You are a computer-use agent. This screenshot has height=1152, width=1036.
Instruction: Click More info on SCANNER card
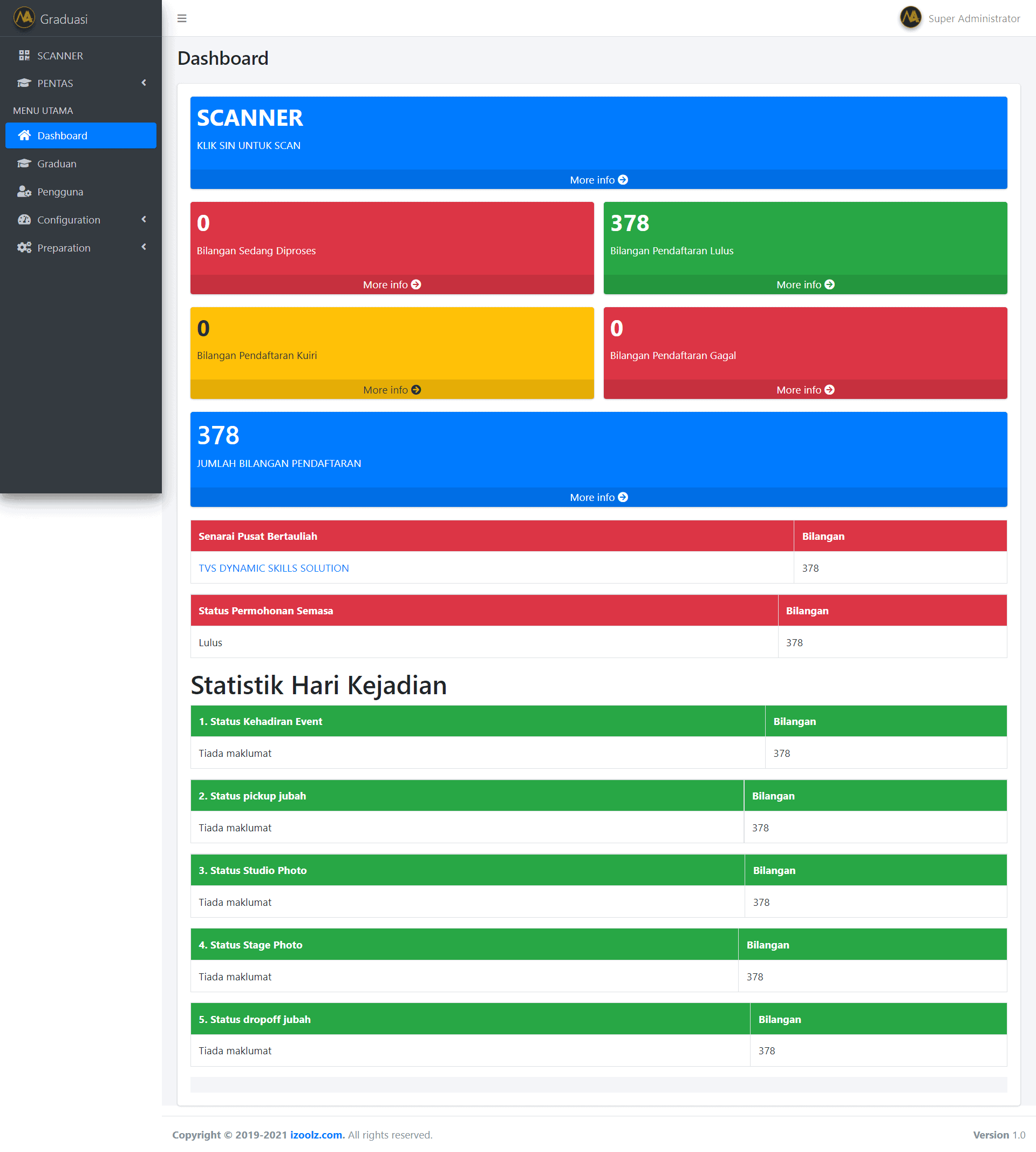(x=598, y=180)
